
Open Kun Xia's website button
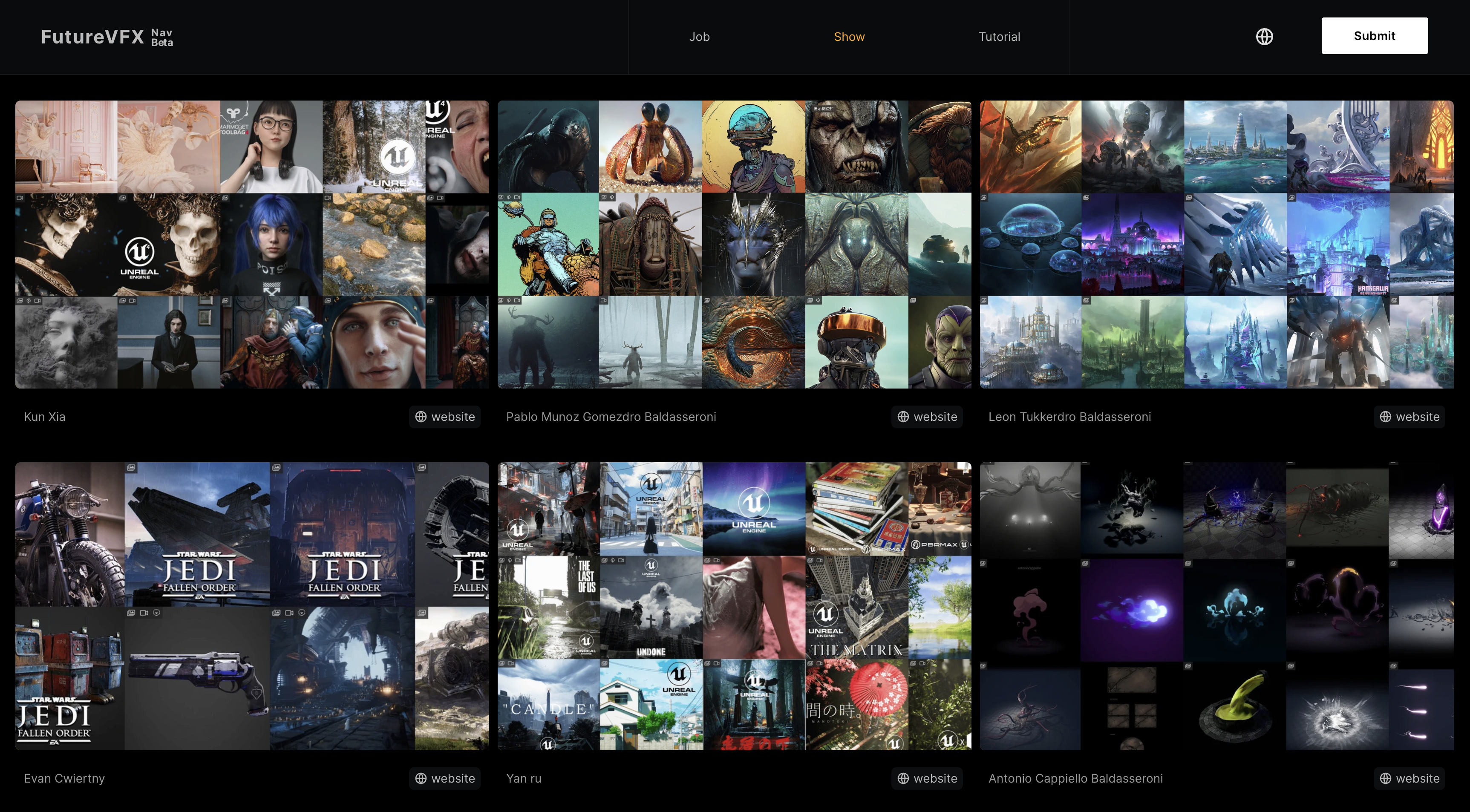pos(444,417)
